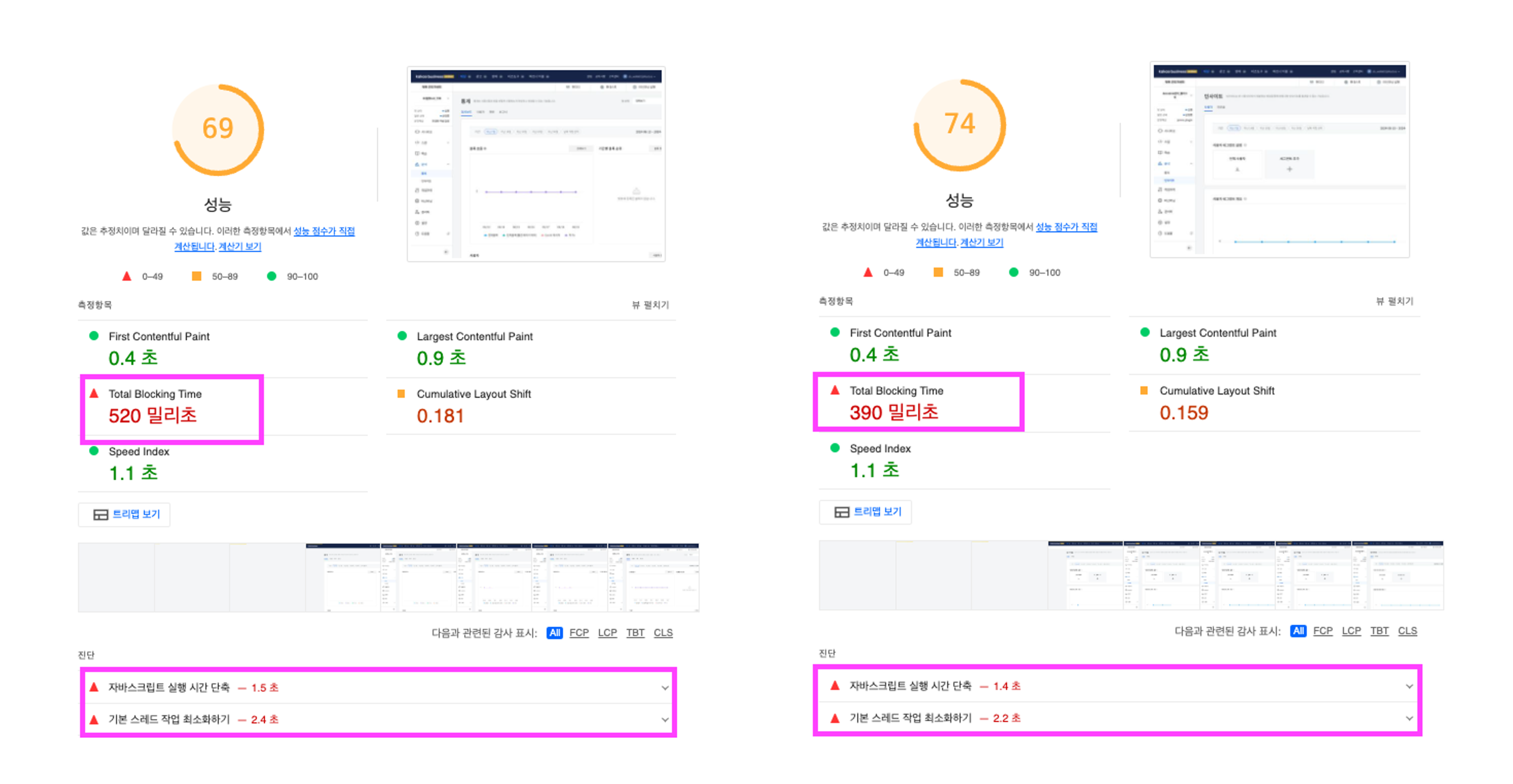This screenshot has height=784, width=1513.
Task: Select the 'All' audit filter in score-69 report
Action: tap(554, 633)
